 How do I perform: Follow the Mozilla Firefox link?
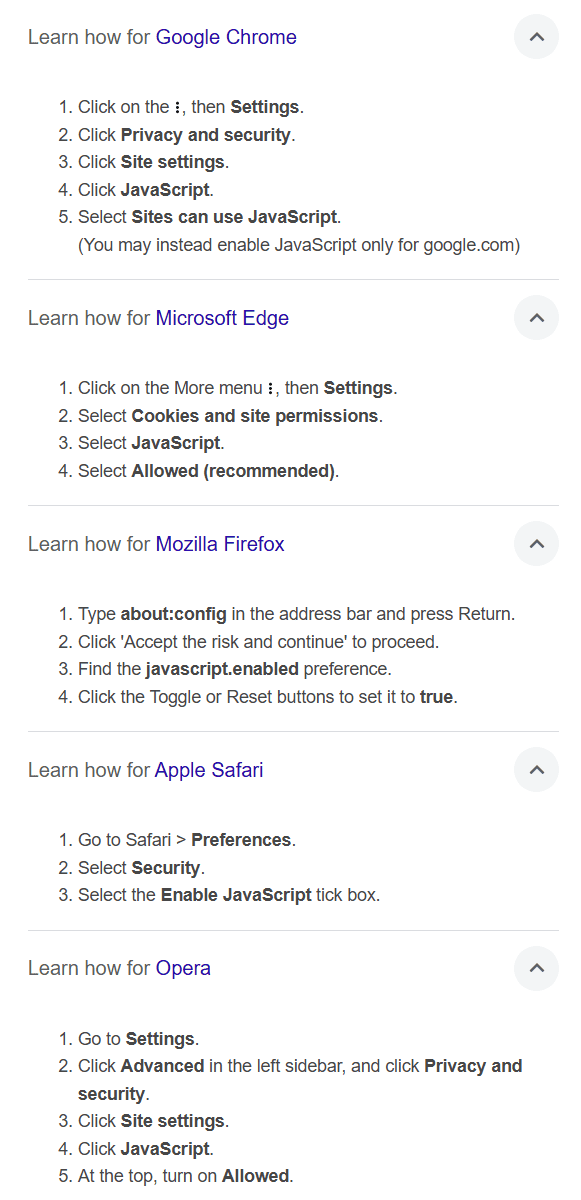coord(220,545)
